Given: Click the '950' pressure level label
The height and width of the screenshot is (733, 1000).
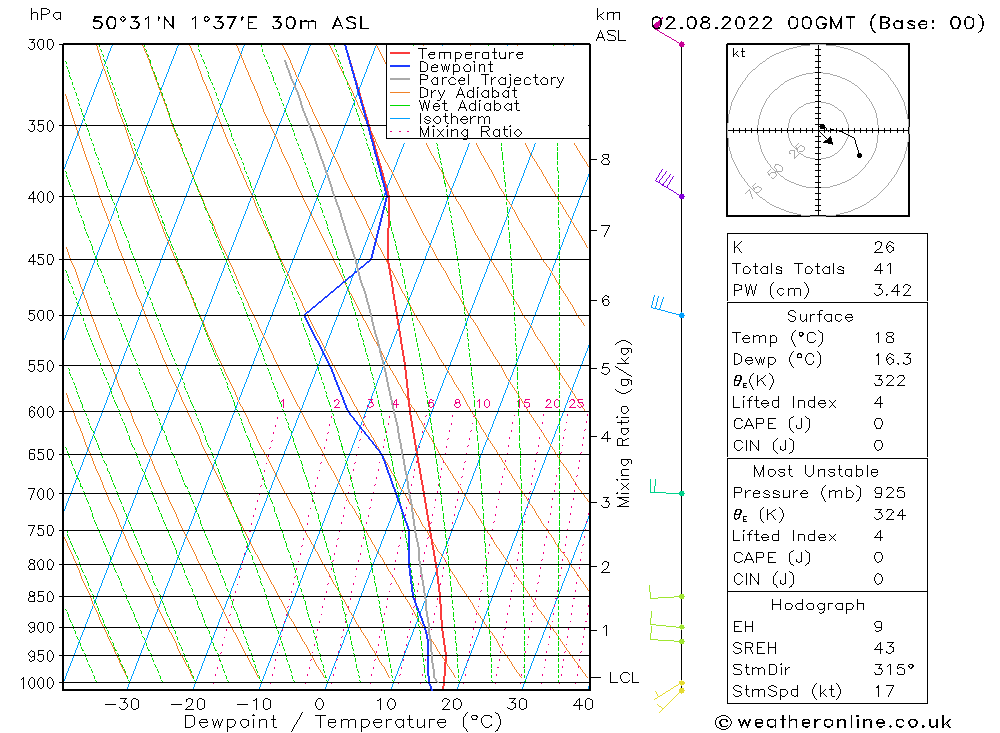Looking at the screenshot, I should tap(41, 656).
